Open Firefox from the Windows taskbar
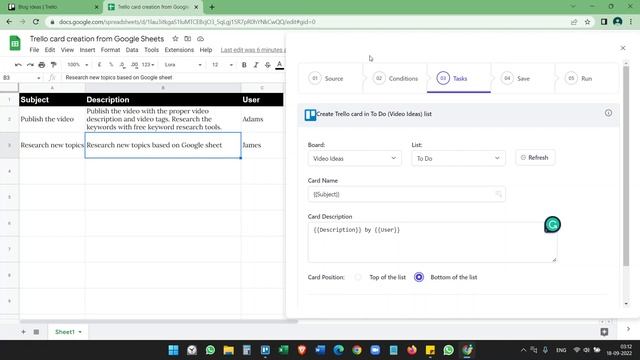640x360 pixels. pyautogui.click(x=412, y=350)
